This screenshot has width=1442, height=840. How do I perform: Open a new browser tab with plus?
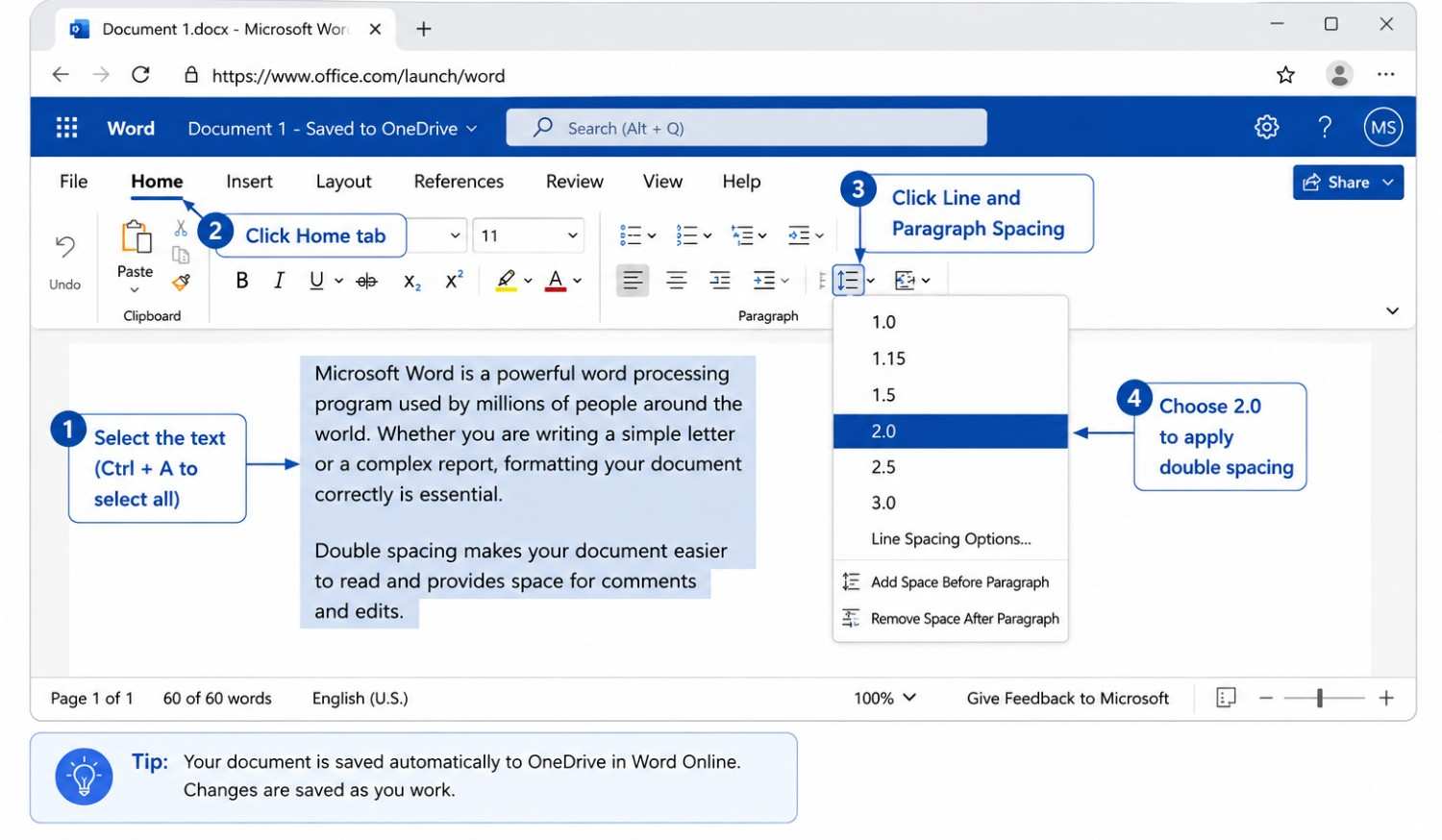point(423,29)
